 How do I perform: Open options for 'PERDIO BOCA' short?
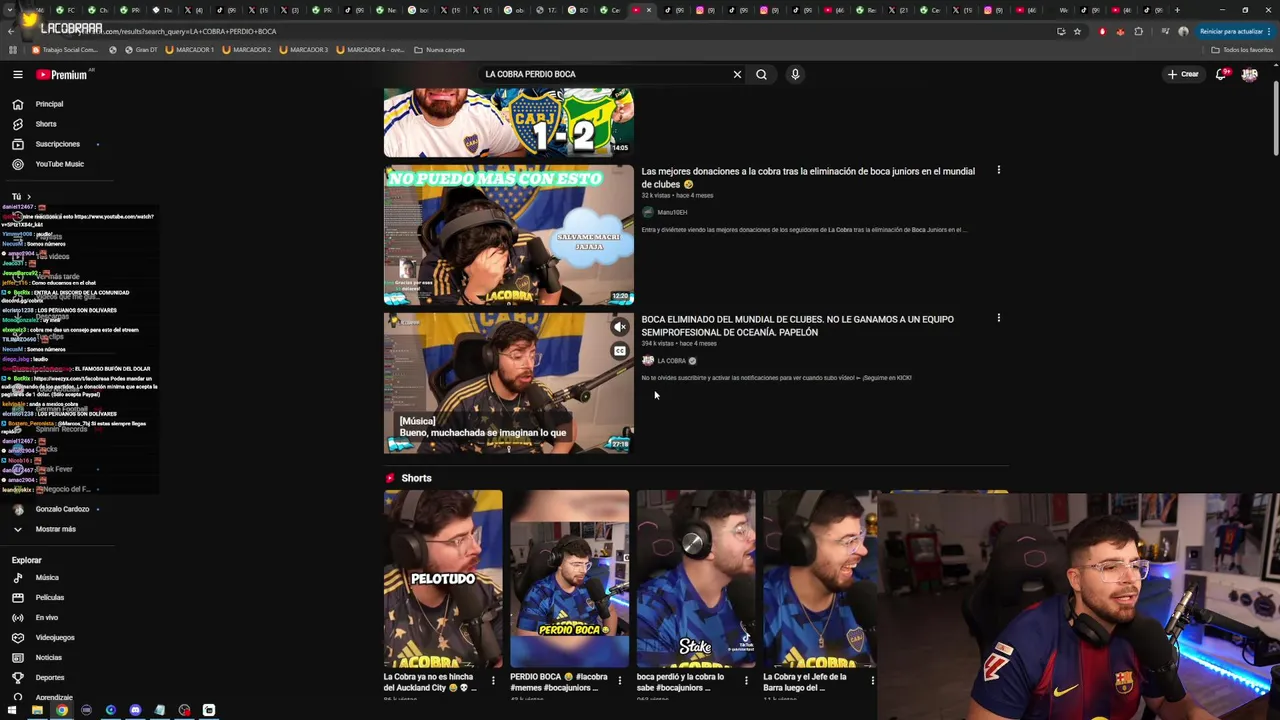pos(620,681)
